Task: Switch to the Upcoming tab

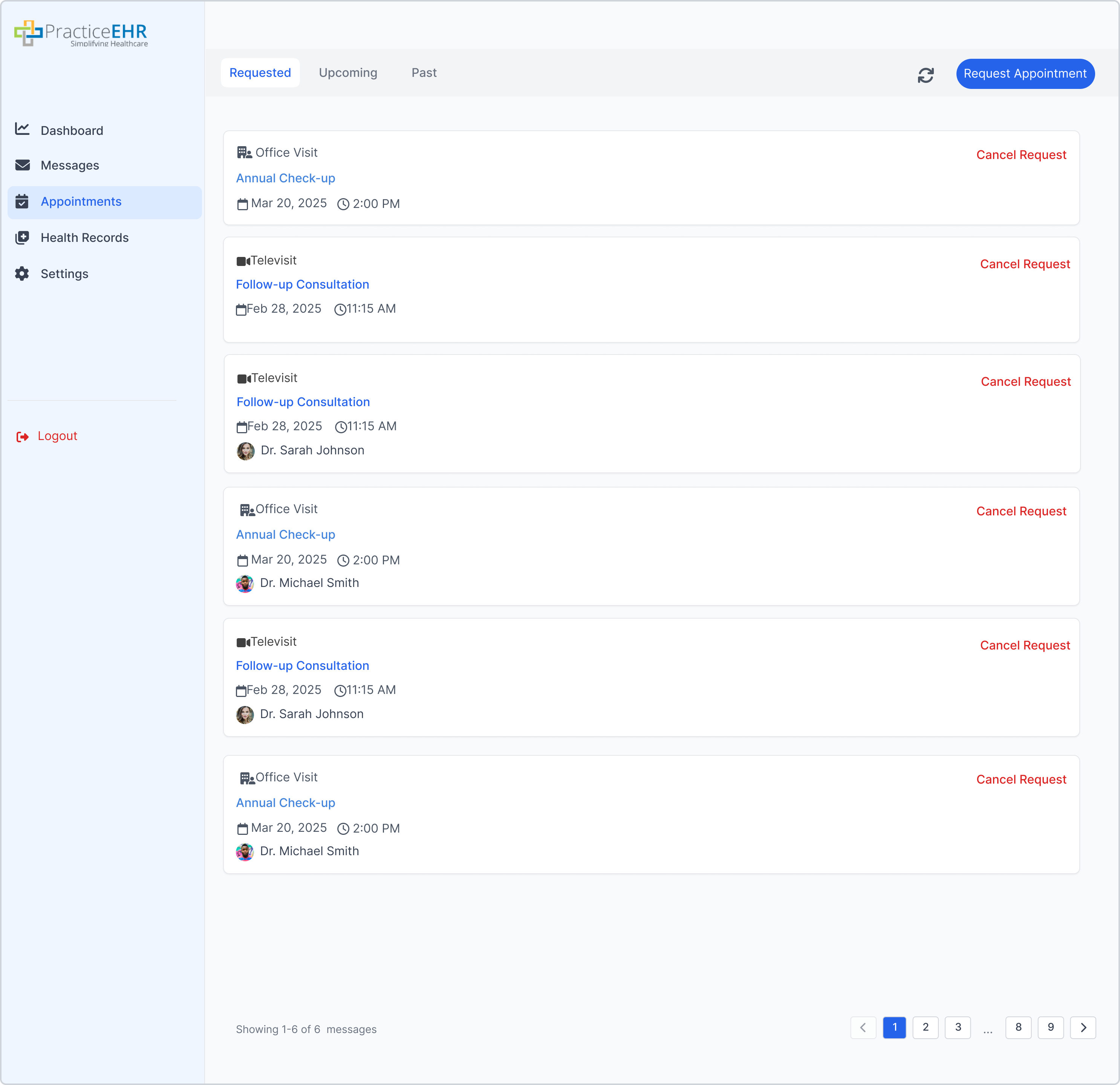Action: pyautogui.click(x=347, y=73)
